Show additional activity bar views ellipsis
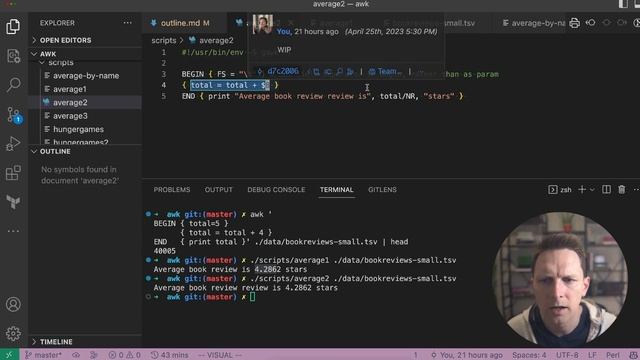This screenshot has height=360, width=640. tap(13, 231)
